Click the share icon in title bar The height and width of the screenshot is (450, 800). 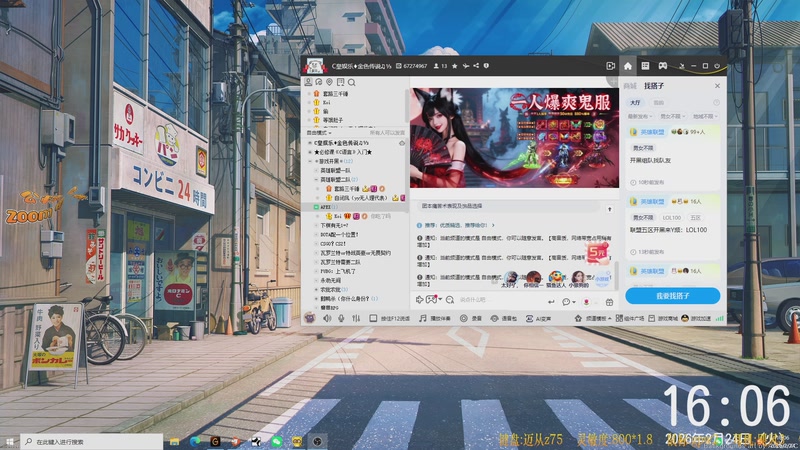click(x=476, y=66)
